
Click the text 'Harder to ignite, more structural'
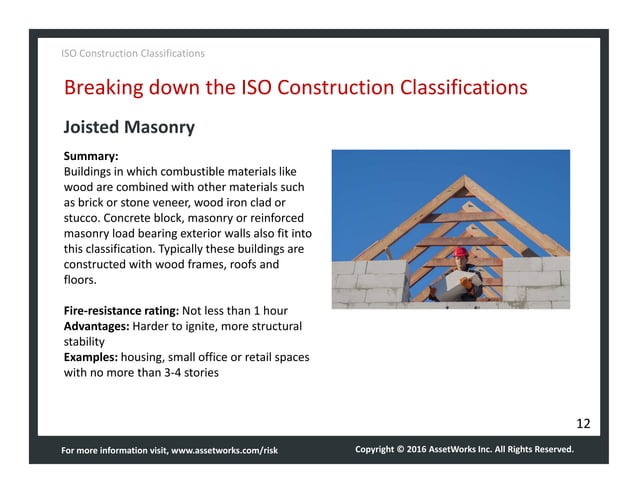(217, 326)
